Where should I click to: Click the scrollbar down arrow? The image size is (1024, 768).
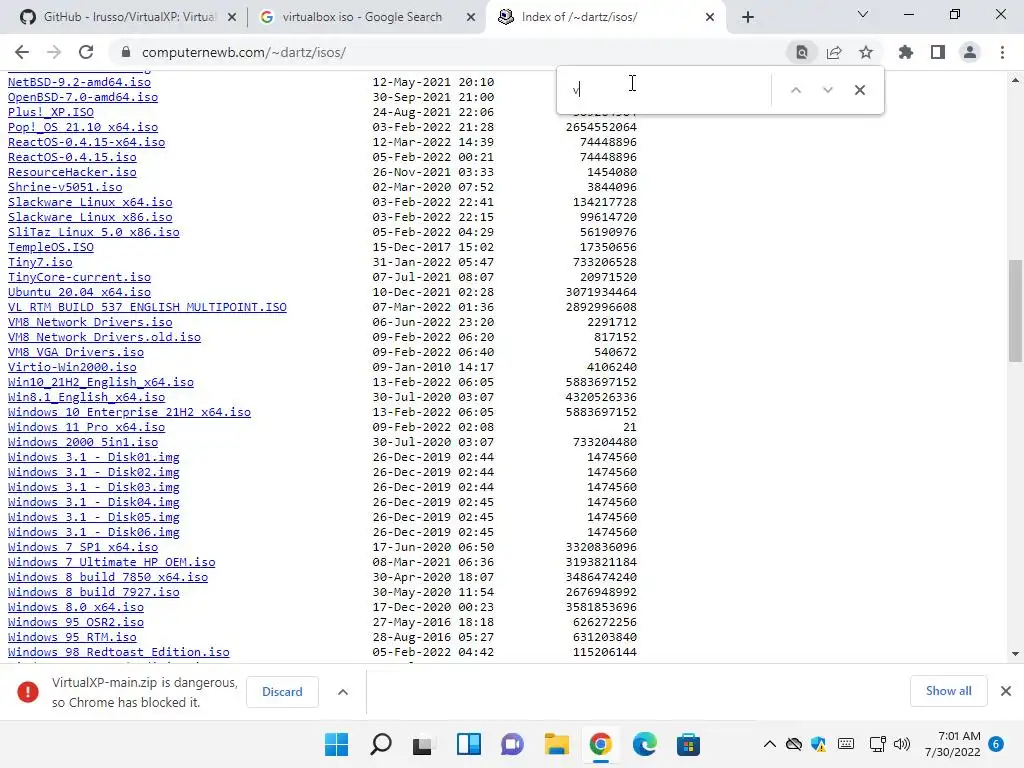point(1015,654)
